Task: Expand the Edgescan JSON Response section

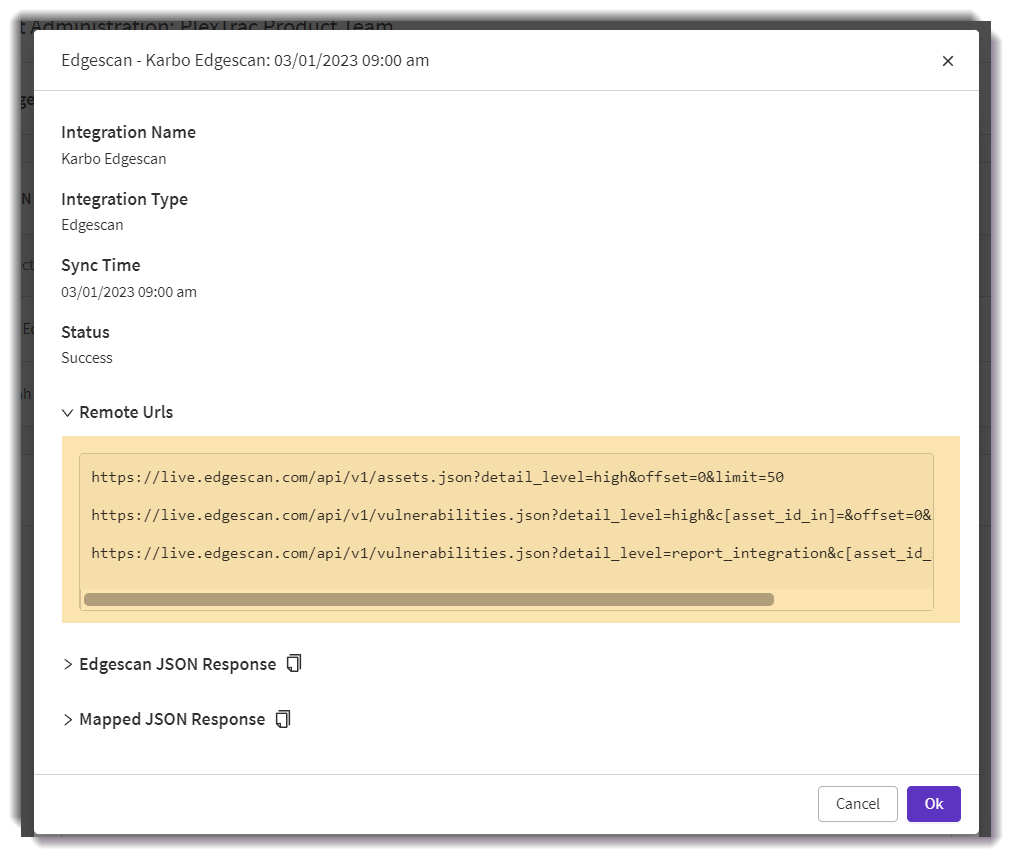Action: tap(67, 664)
